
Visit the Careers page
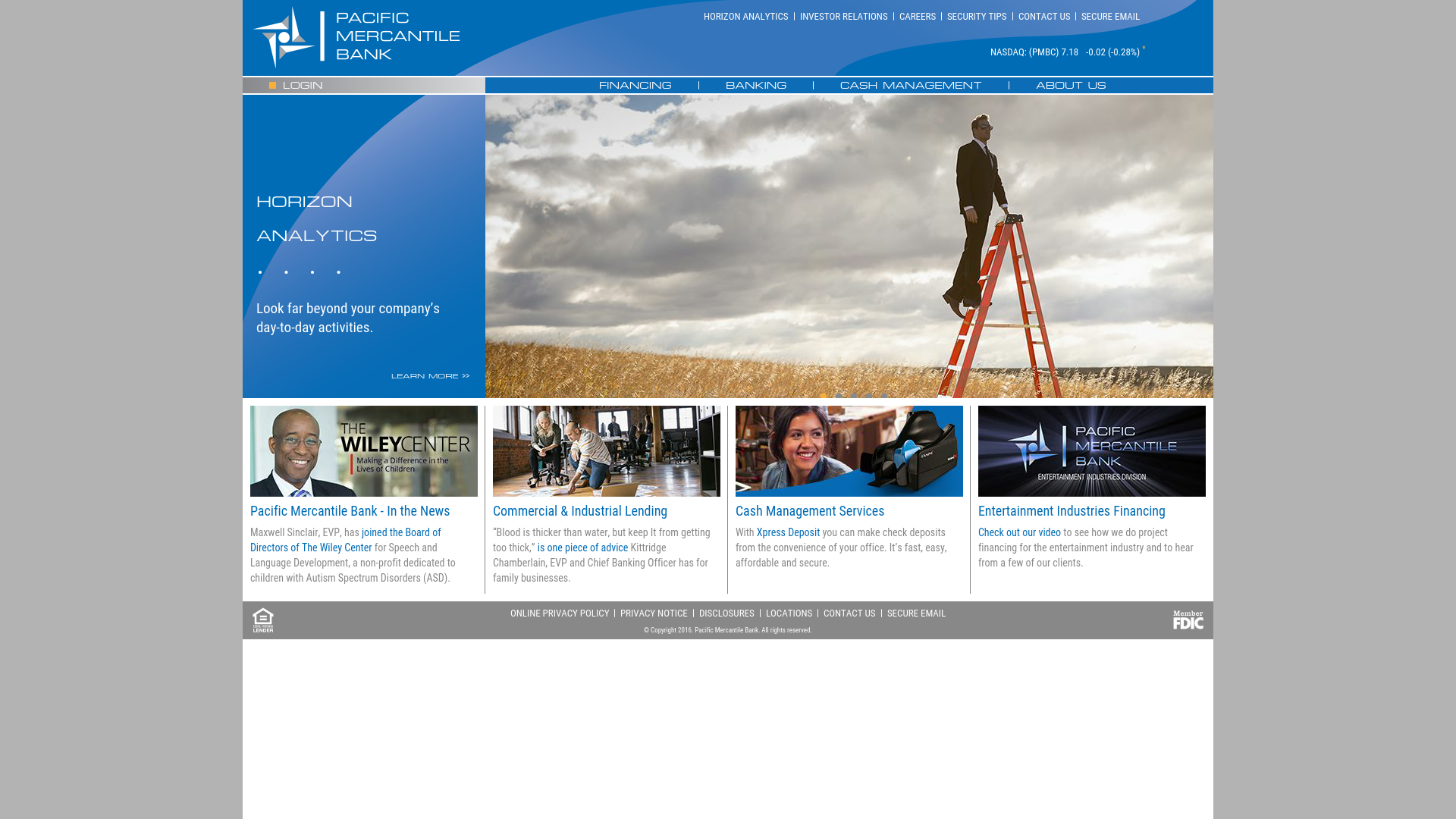point(917,17)
